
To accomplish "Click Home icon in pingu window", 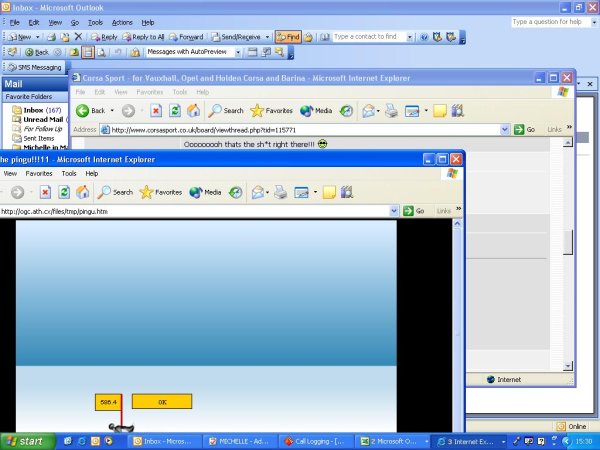I will click(83, 192).
